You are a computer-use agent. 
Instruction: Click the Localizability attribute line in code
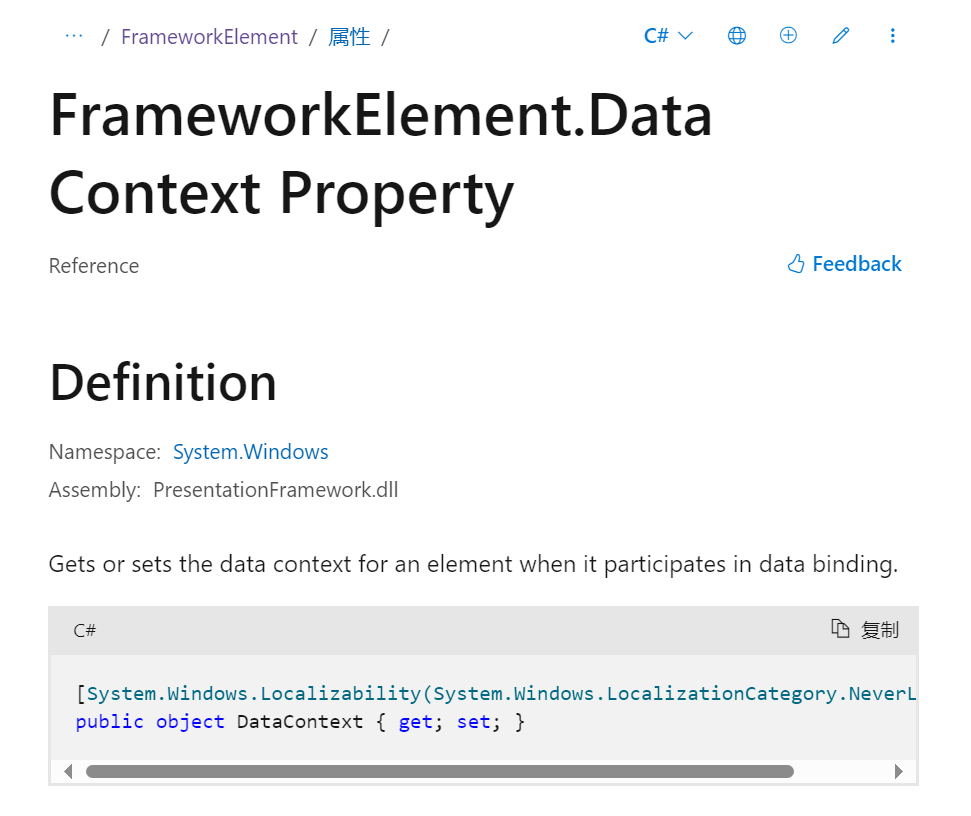(495, 693)
